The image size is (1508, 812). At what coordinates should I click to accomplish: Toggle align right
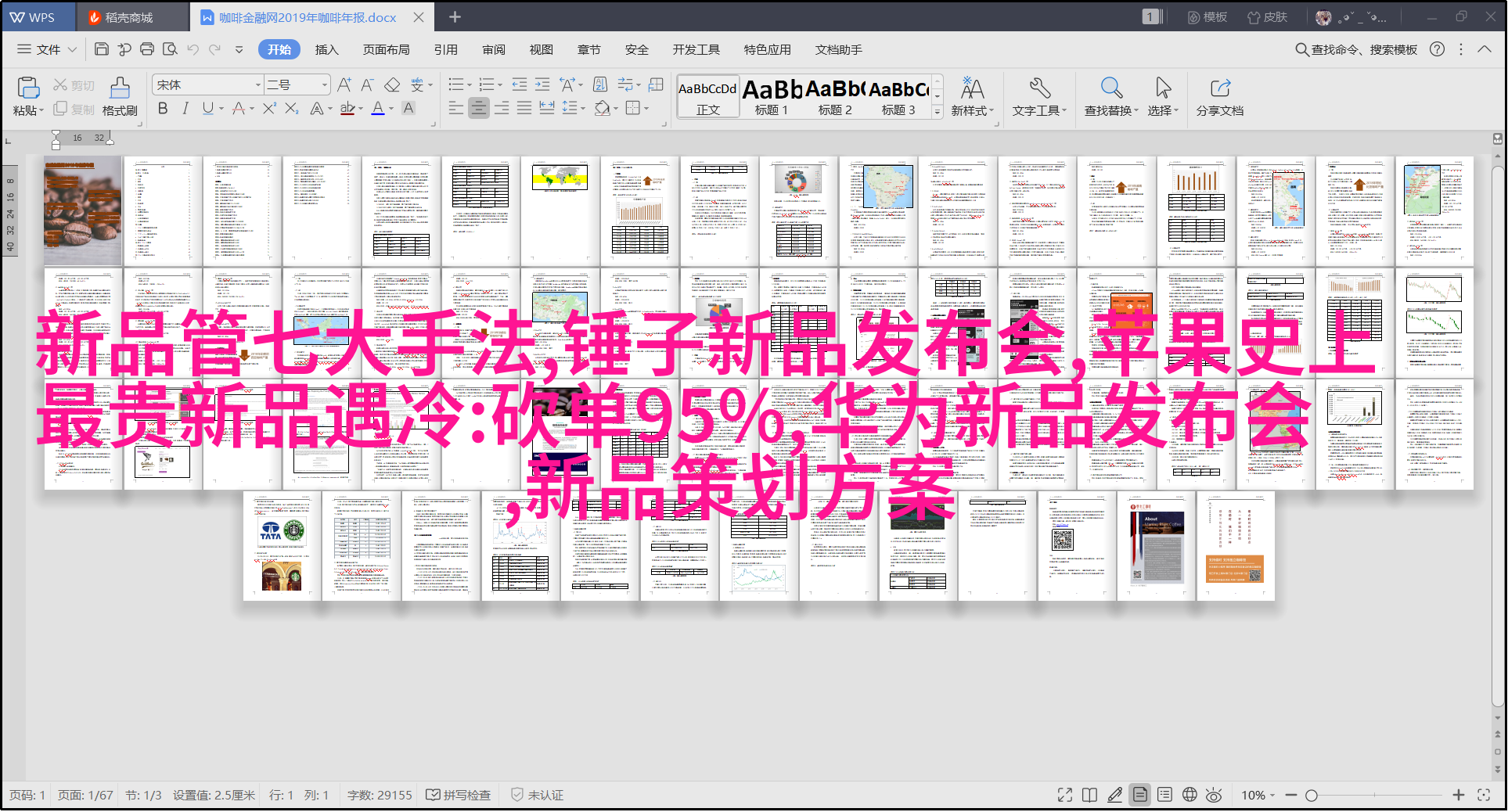coord(502,108)
